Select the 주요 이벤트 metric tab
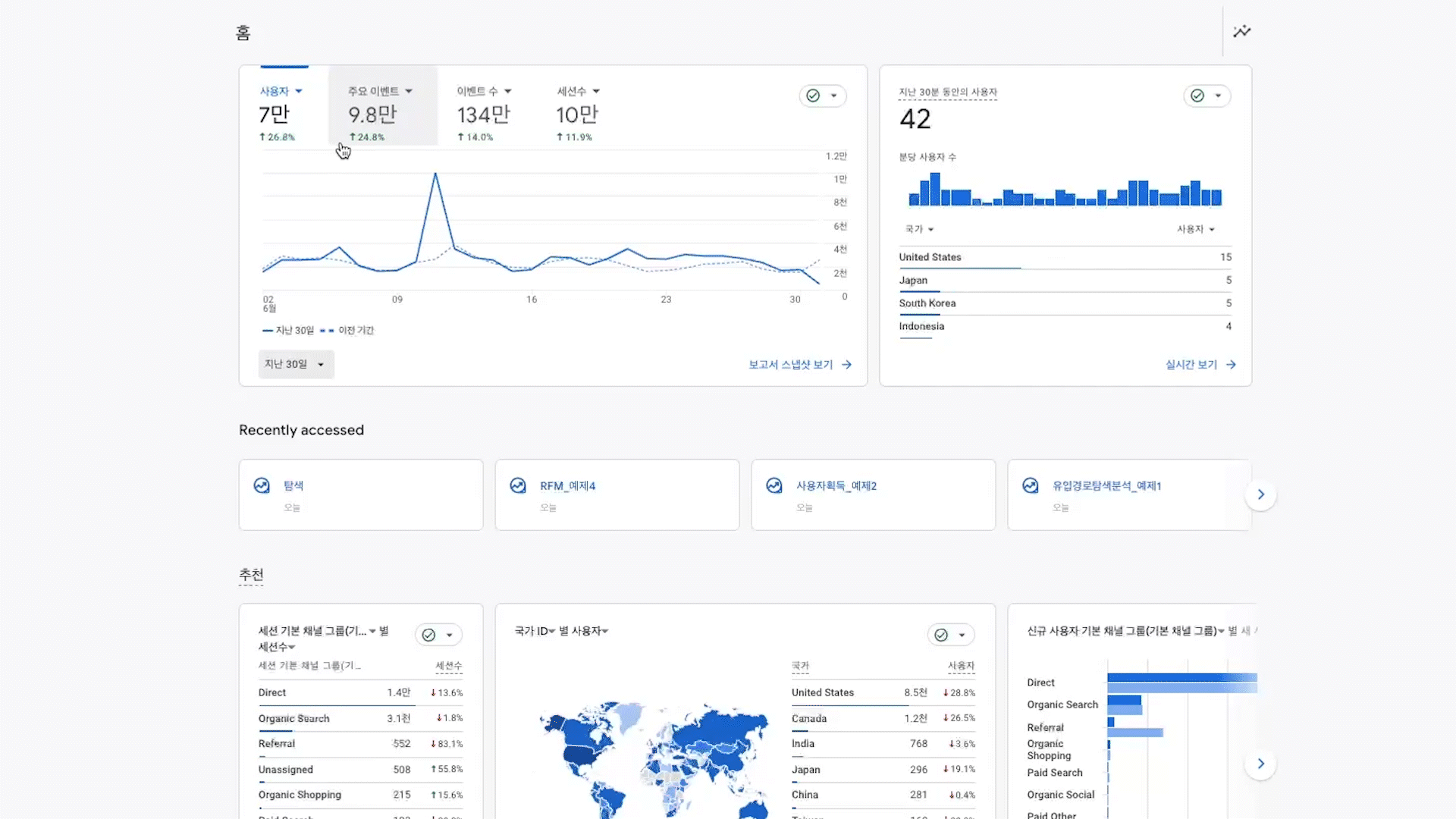 (x=382, y=105)
